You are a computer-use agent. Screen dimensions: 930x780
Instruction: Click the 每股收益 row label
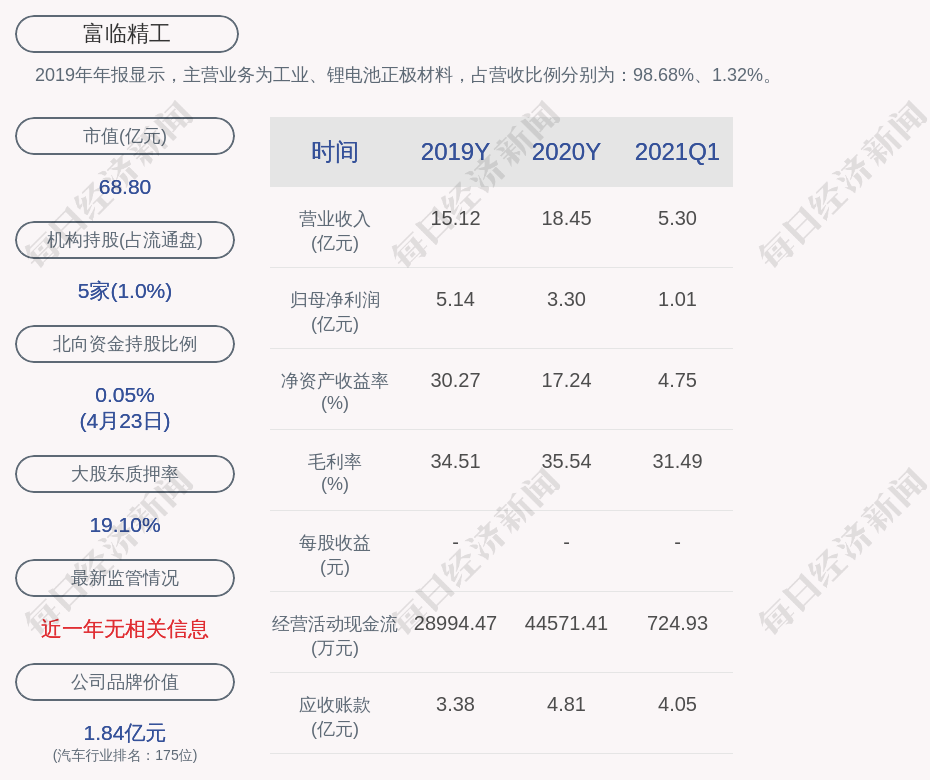(335, 555)
